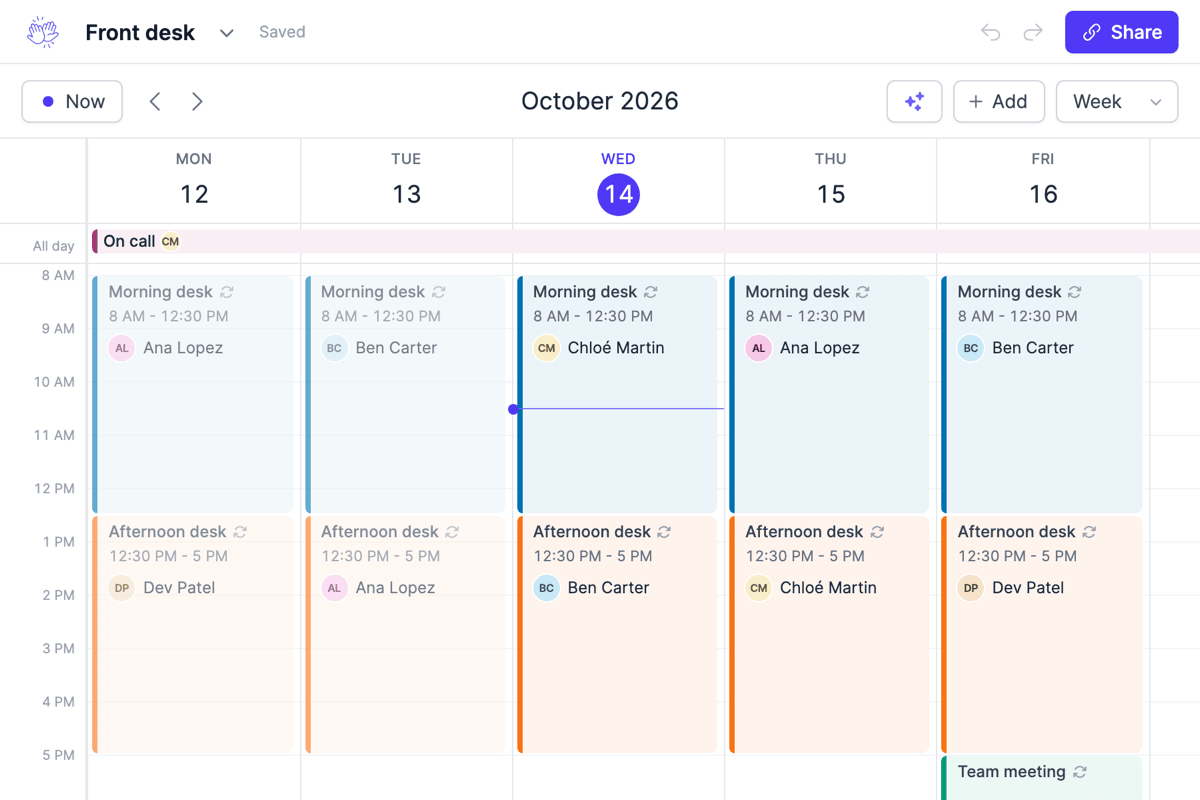Select the Monday 12 day header
The image size is (1200, 800).
194,181
